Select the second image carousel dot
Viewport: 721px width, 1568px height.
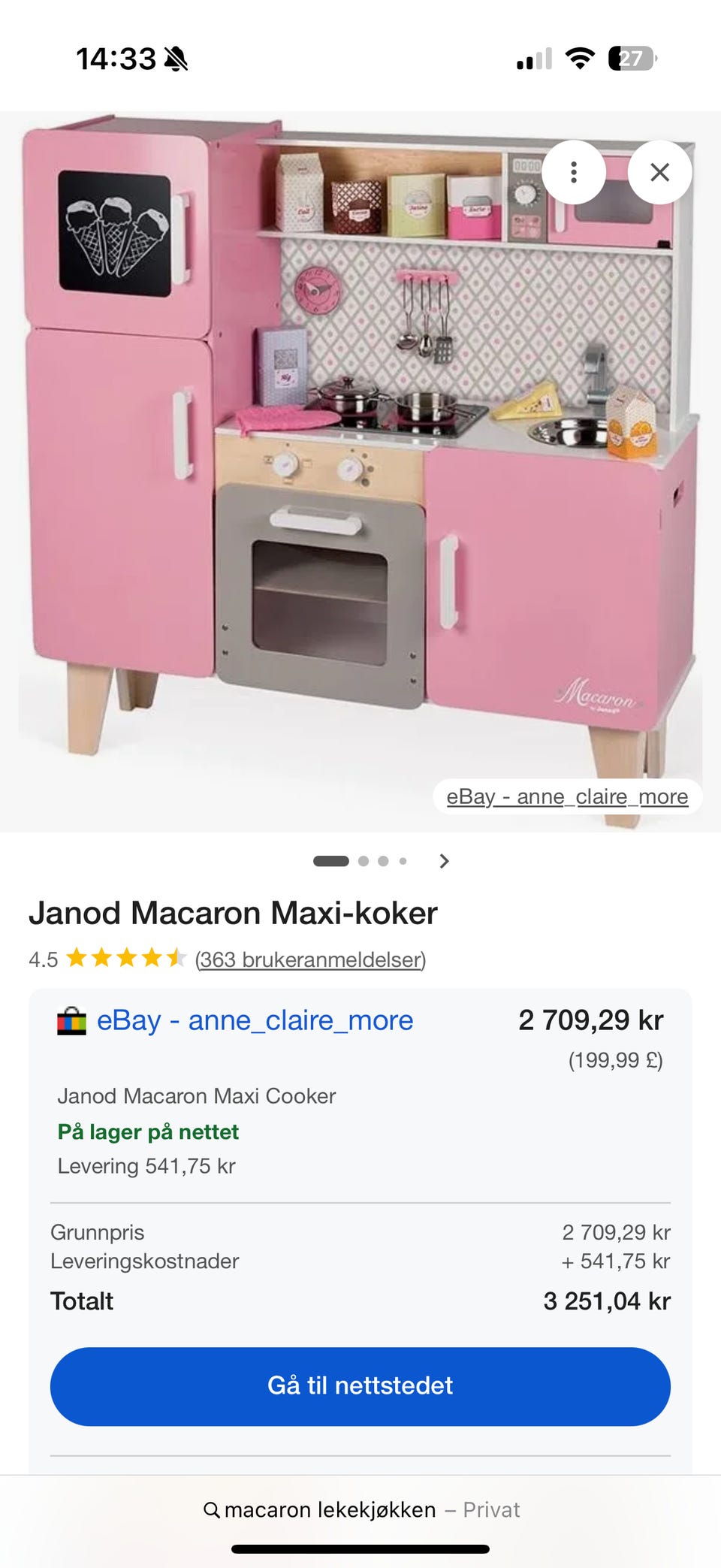364,861
